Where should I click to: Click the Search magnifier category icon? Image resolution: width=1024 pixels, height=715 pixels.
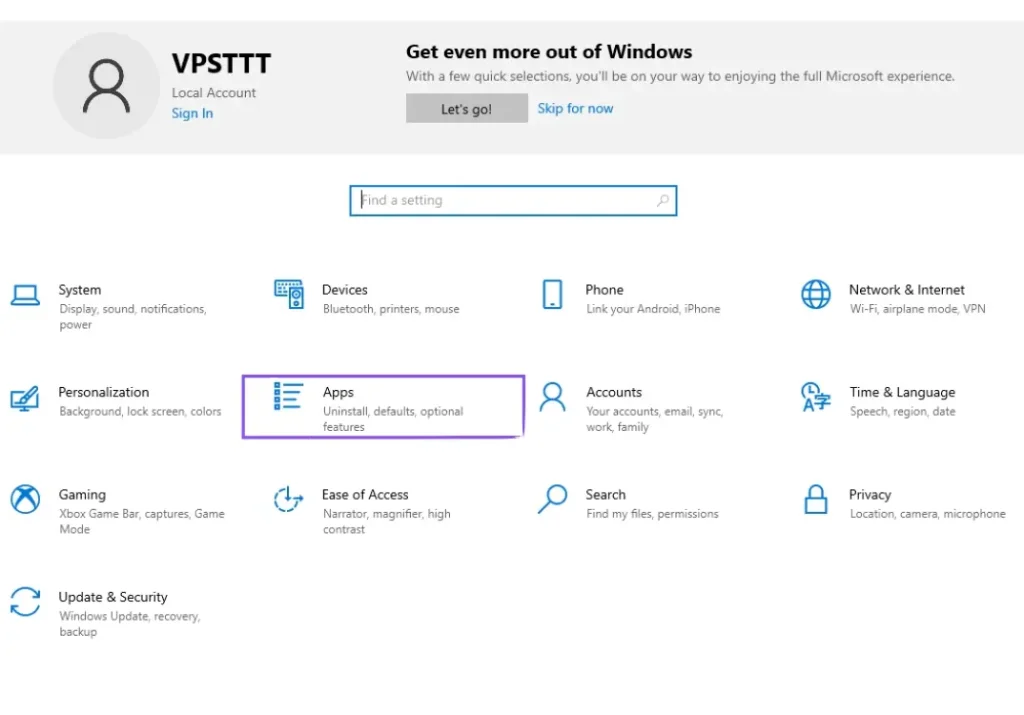click(x=552, y=500)
